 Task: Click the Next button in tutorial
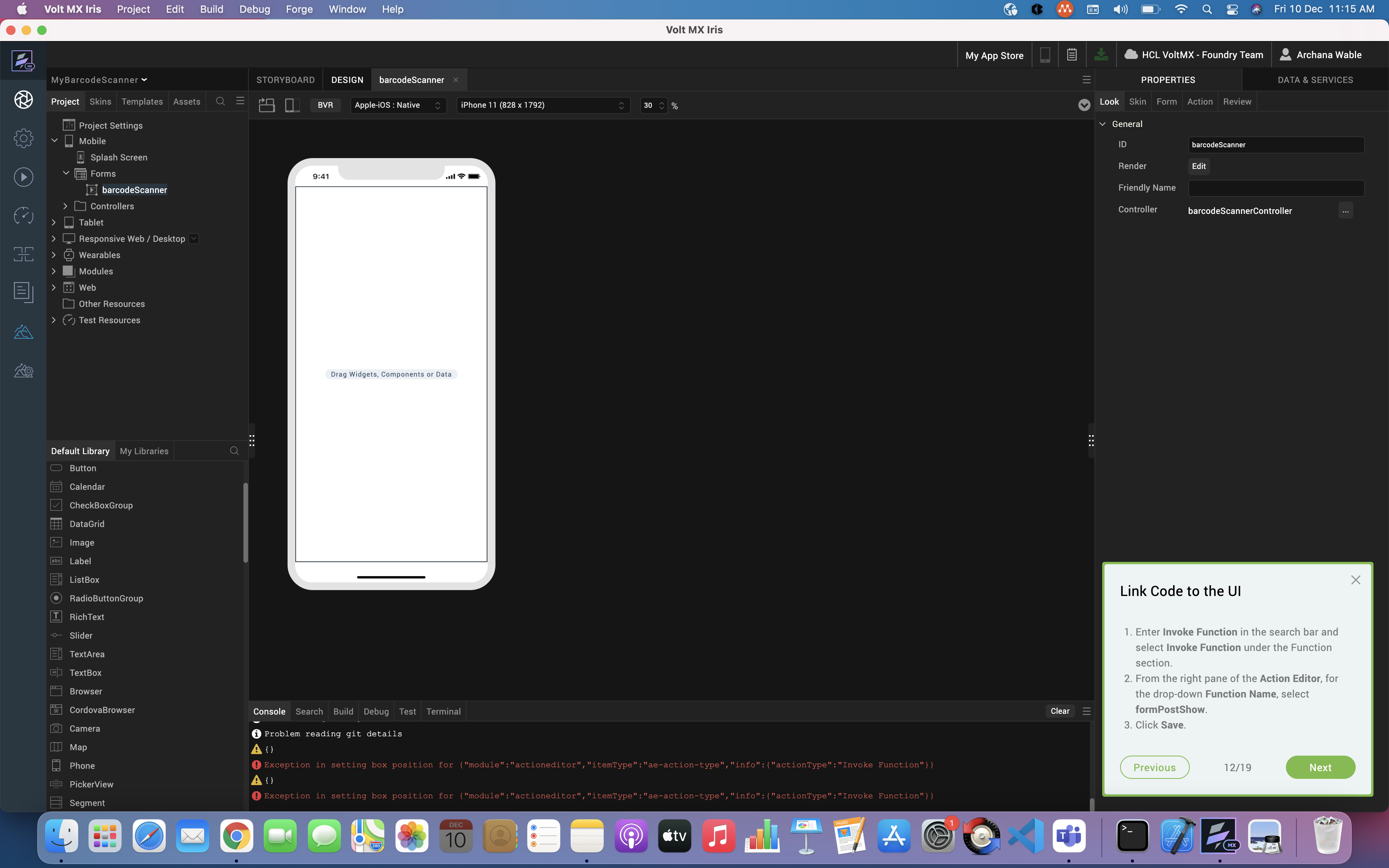[x=1320, y=768]
